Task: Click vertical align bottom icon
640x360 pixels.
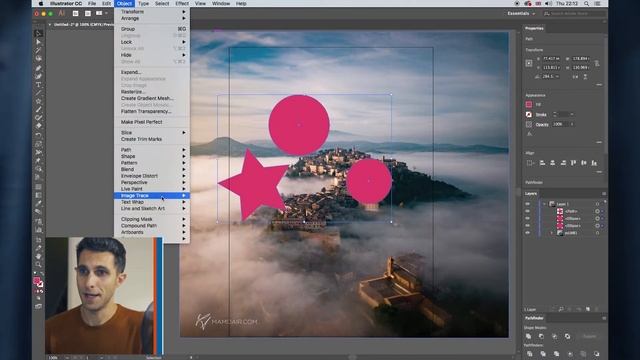Action: (x=594, y=163)
